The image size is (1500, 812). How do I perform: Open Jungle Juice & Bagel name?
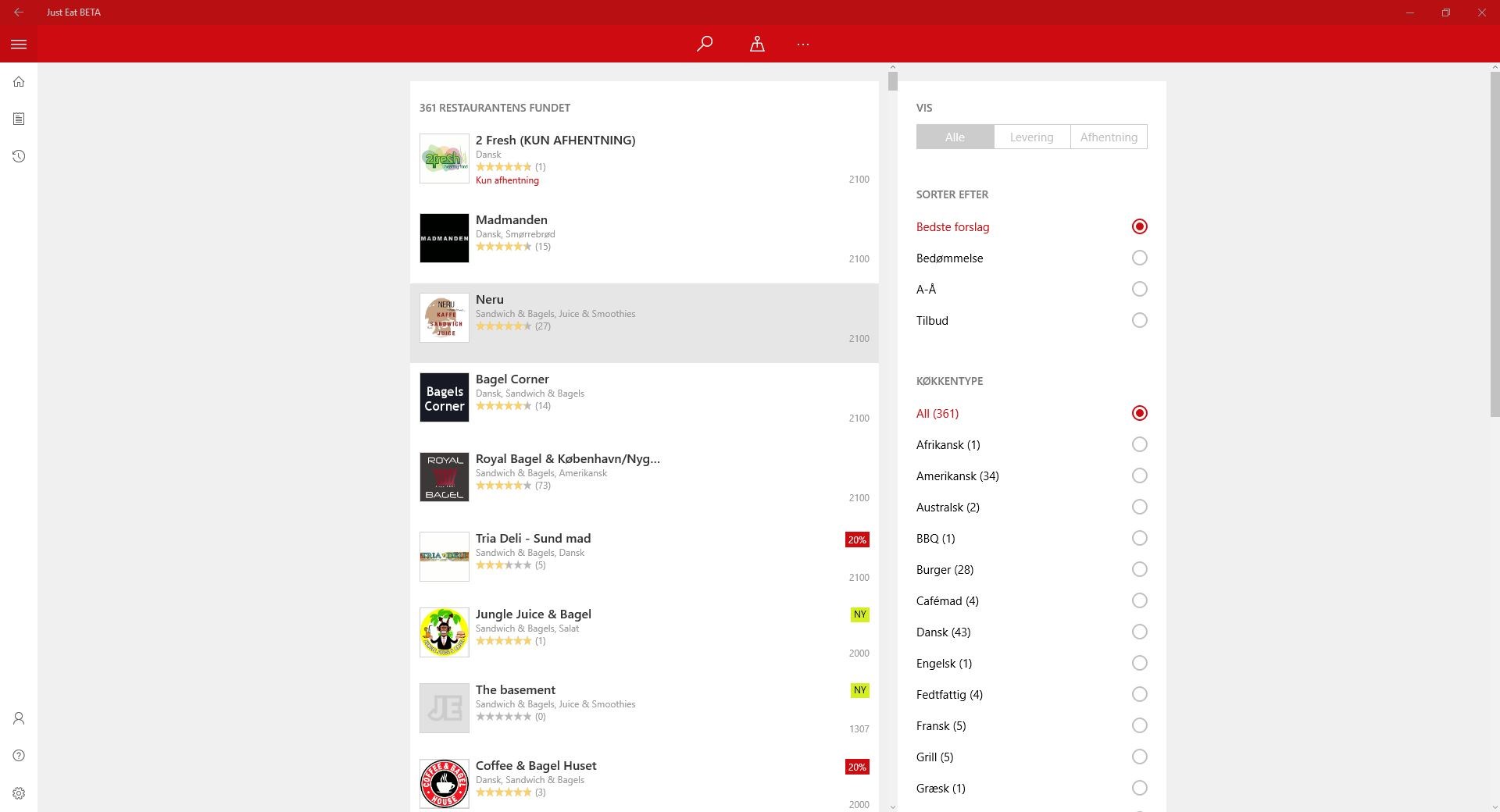click(534, 614)
